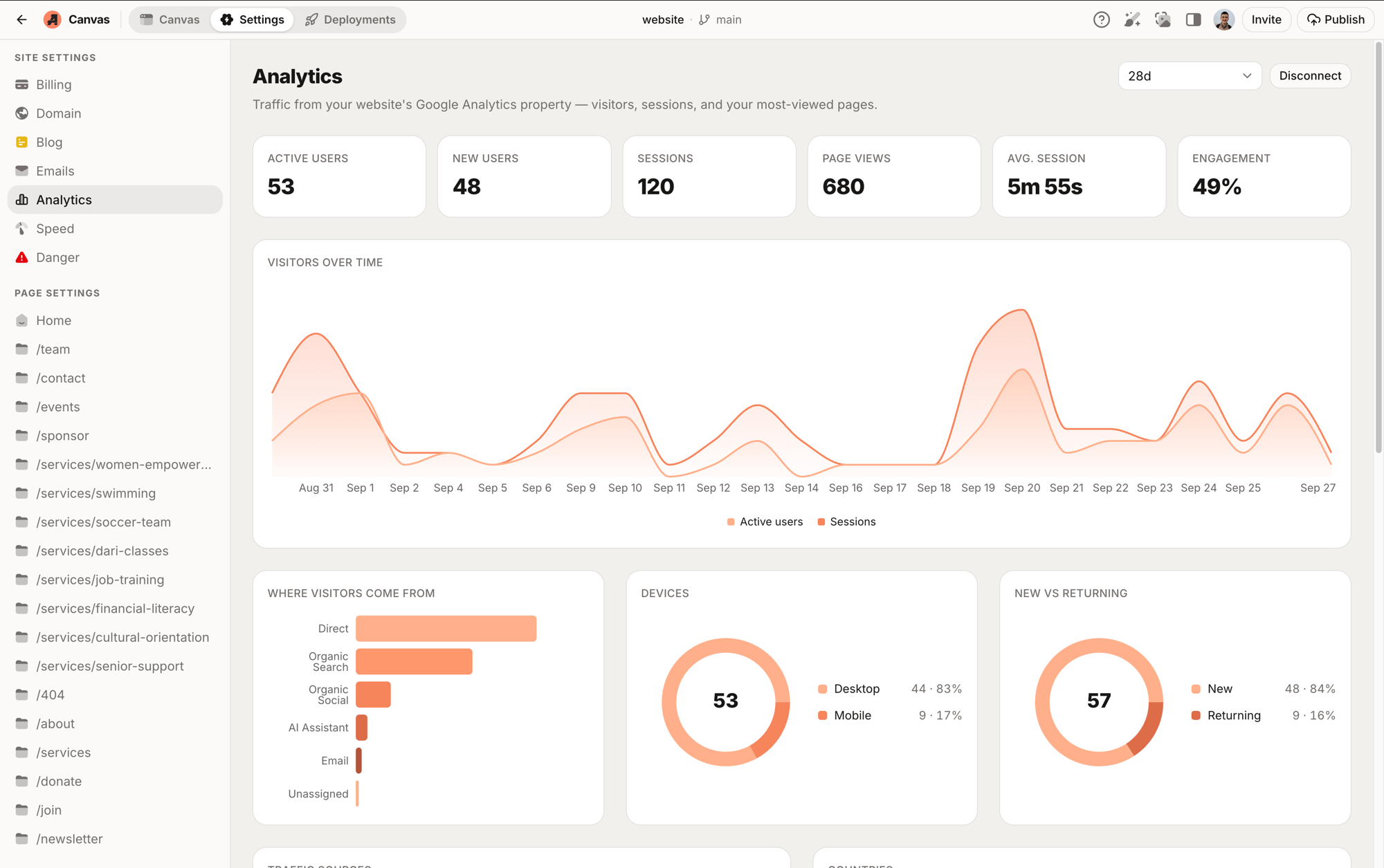The width and height of the screenshot is (1384, 868).
Task: Click the Organic Search bar
Action: (414, 661)
